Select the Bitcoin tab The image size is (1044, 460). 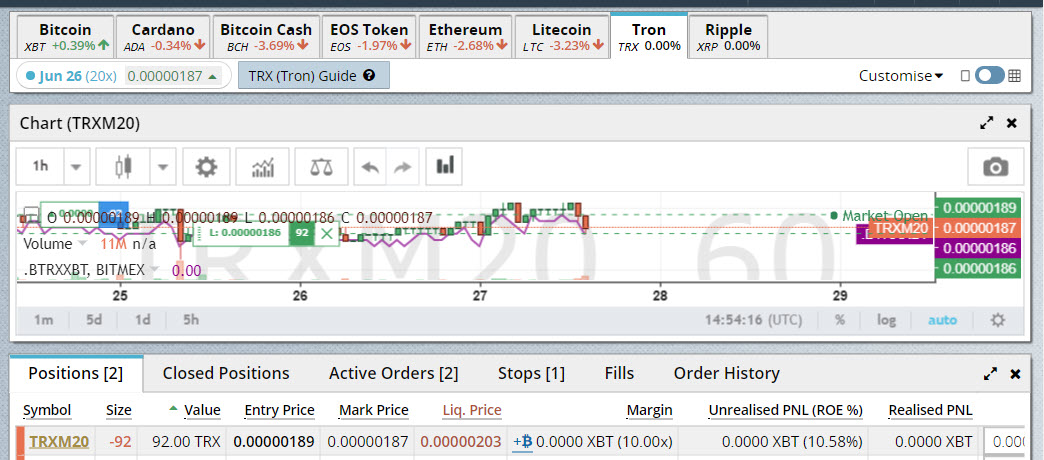click(x=65, y=37)
